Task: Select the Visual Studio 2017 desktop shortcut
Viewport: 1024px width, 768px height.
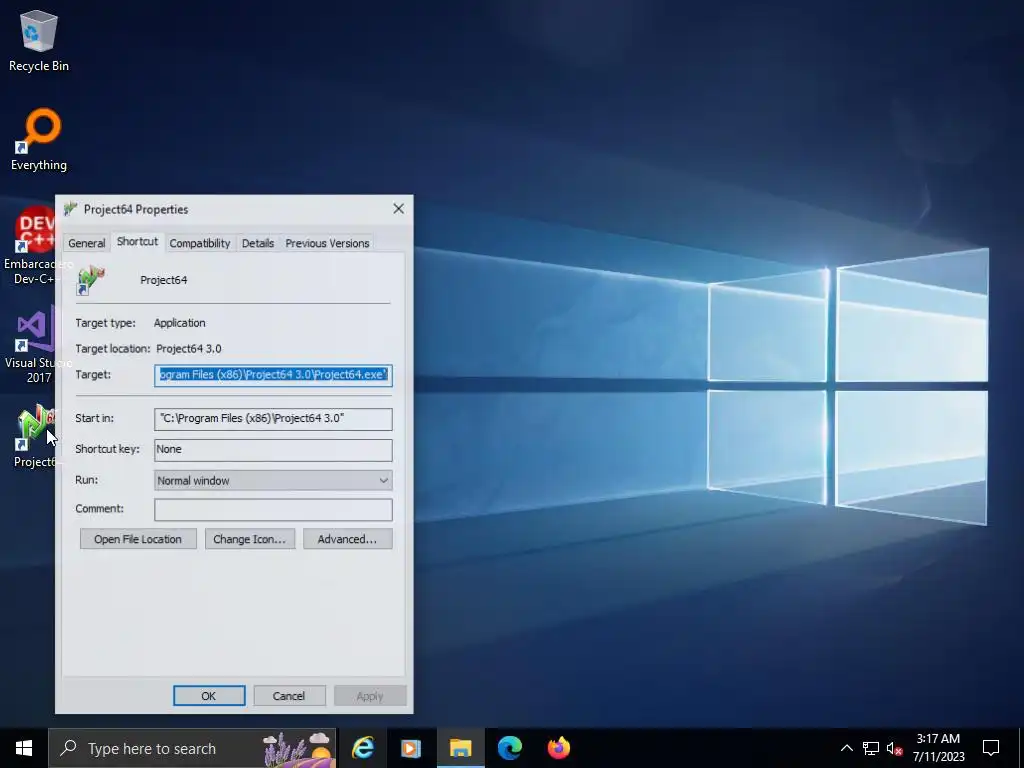Action: click(29, 344)
